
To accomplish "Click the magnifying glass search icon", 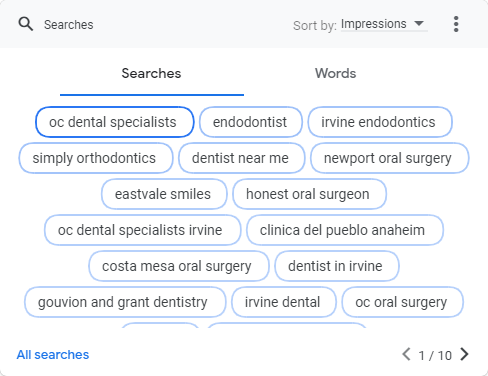I will point(26,24).
